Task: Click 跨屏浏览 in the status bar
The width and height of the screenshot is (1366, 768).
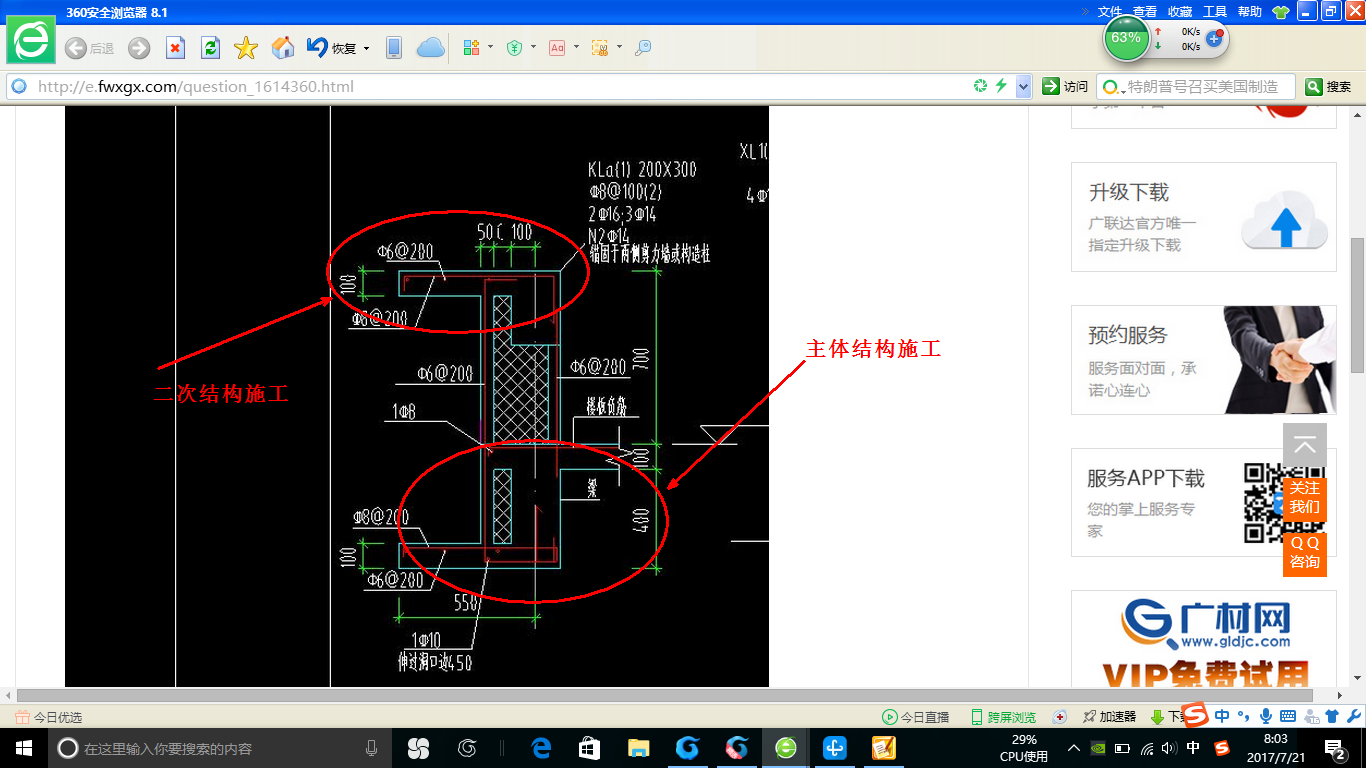Action: 1003,717
